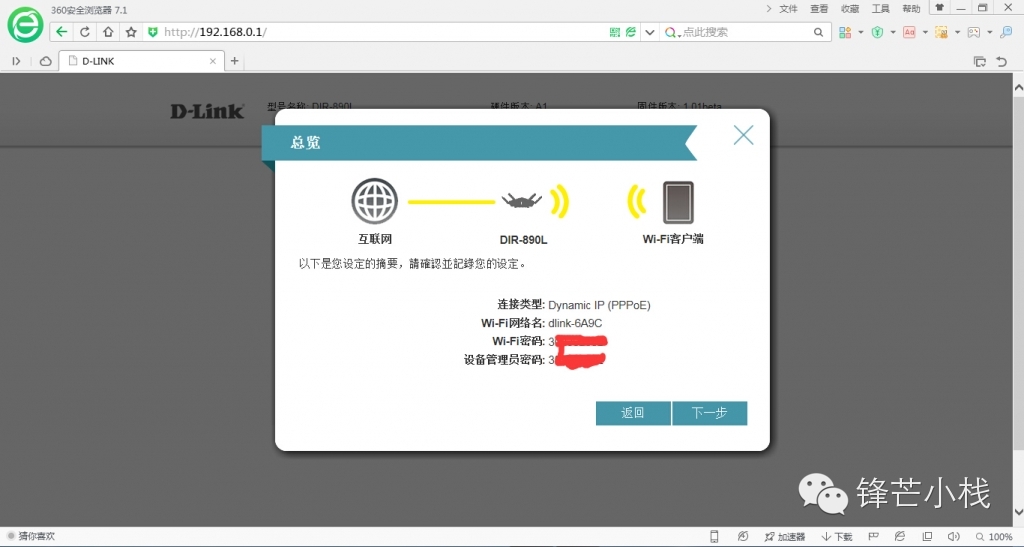Expand dropdown next to game controller icon
Screen dimensions: 1024x547
989,32
